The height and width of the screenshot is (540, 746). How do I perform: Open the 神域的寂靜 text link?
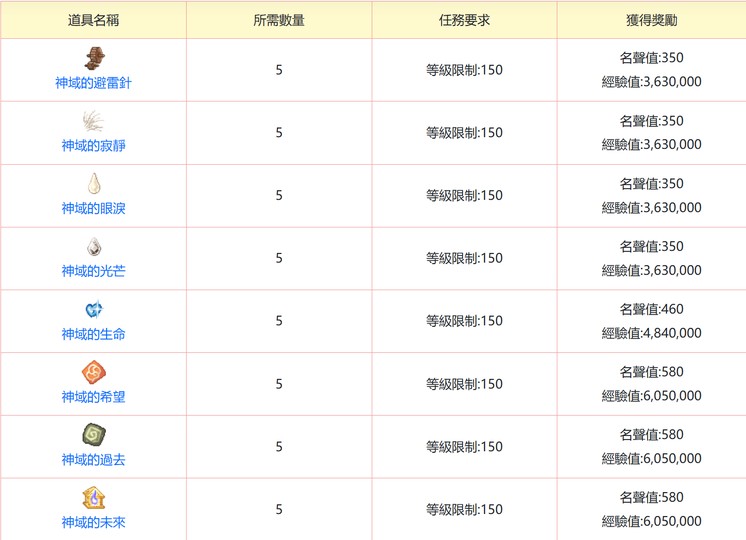[93, 146]
